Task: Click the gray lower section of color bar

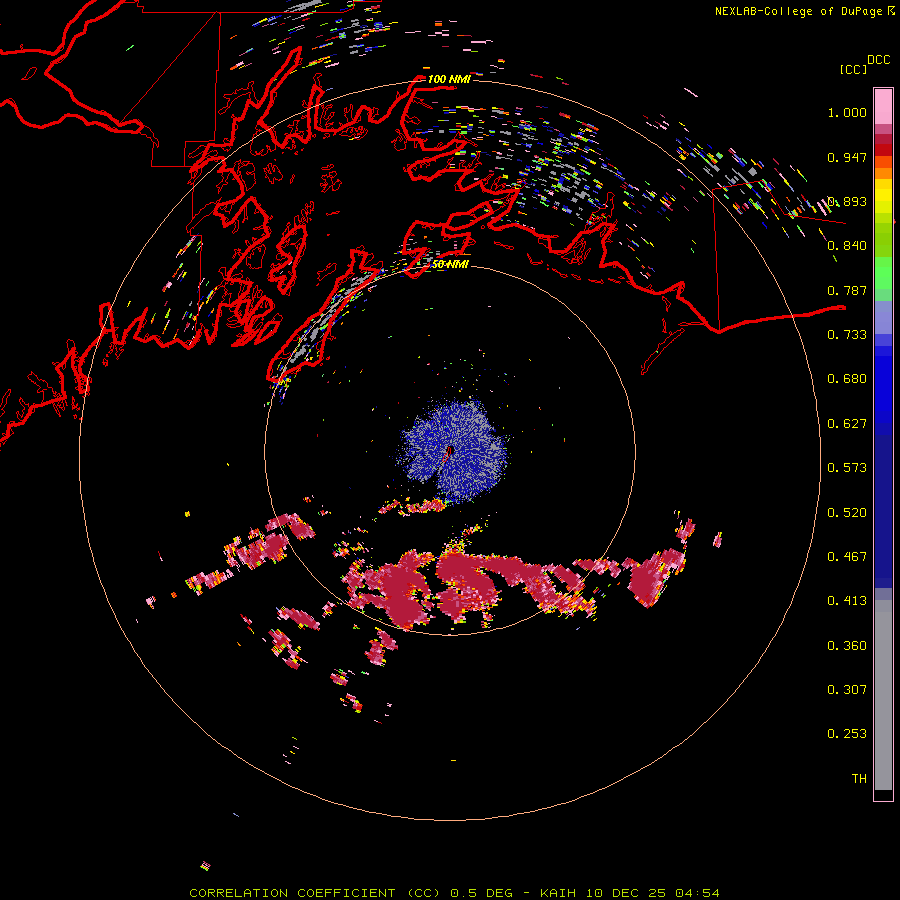Action: coord(883,695)
